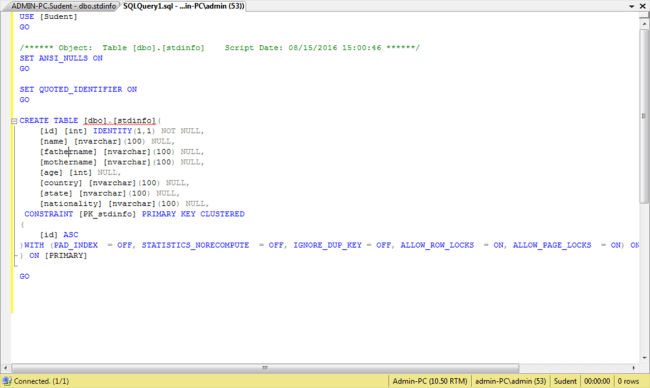Image resolution: width=650 pixels, height=388 pixels.
Task: Click the 'IGNORE_DUP_KEY' option
Action: tap(327, 245)
